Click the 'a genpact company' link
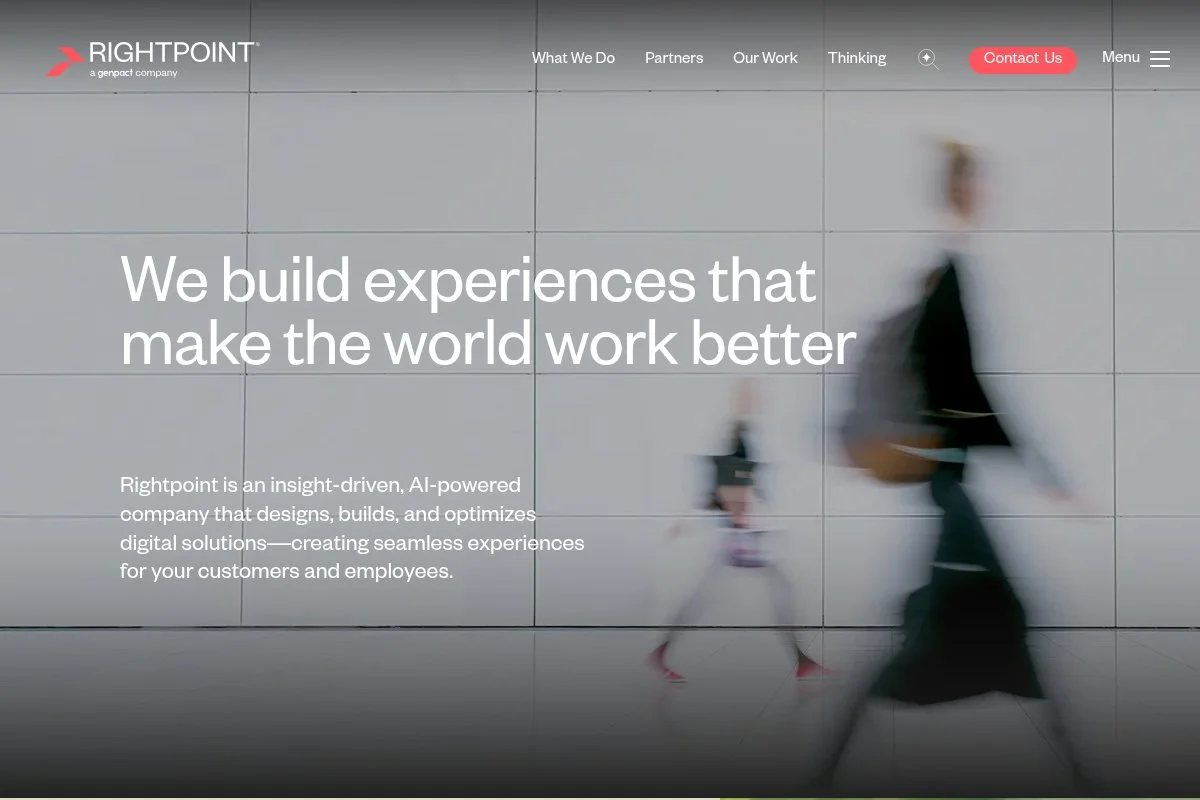The image size is (1200, 800). (x=135, y=73)
